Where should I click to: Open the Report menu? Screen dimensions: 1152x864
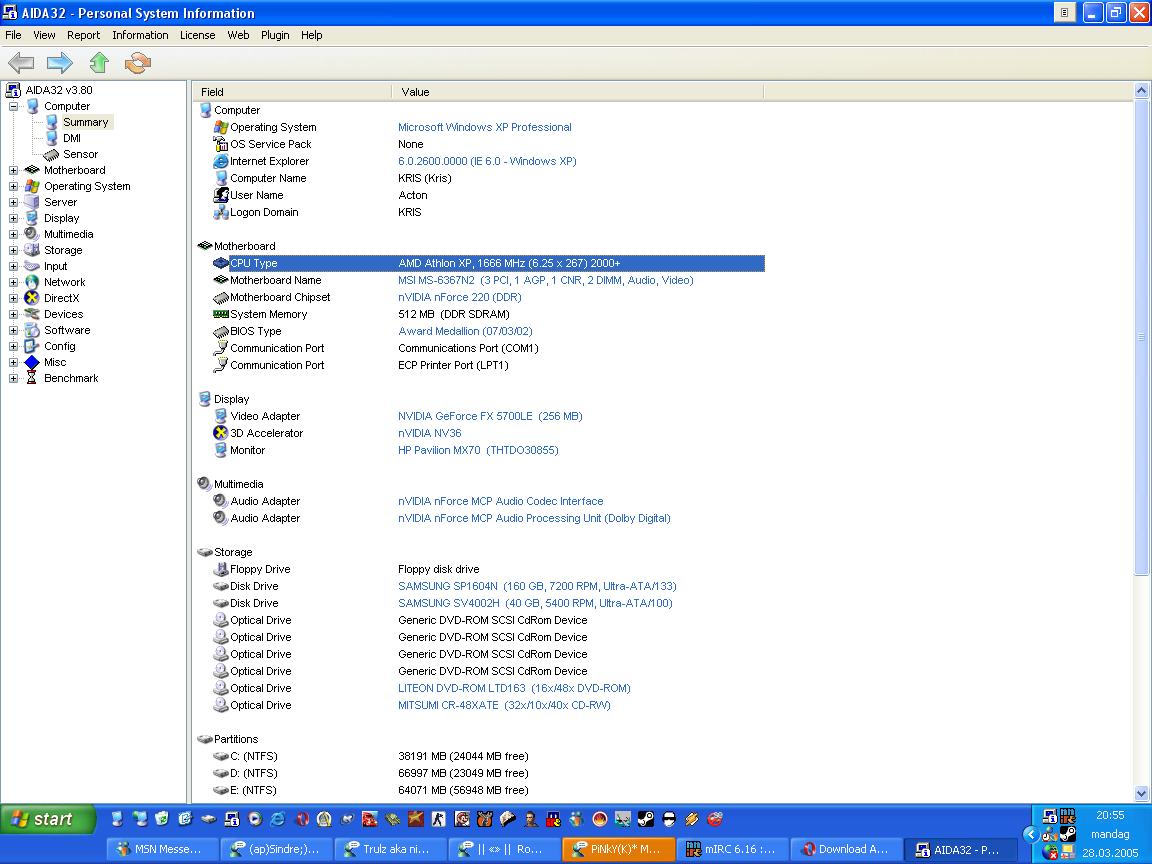click(x=83, y=35)
